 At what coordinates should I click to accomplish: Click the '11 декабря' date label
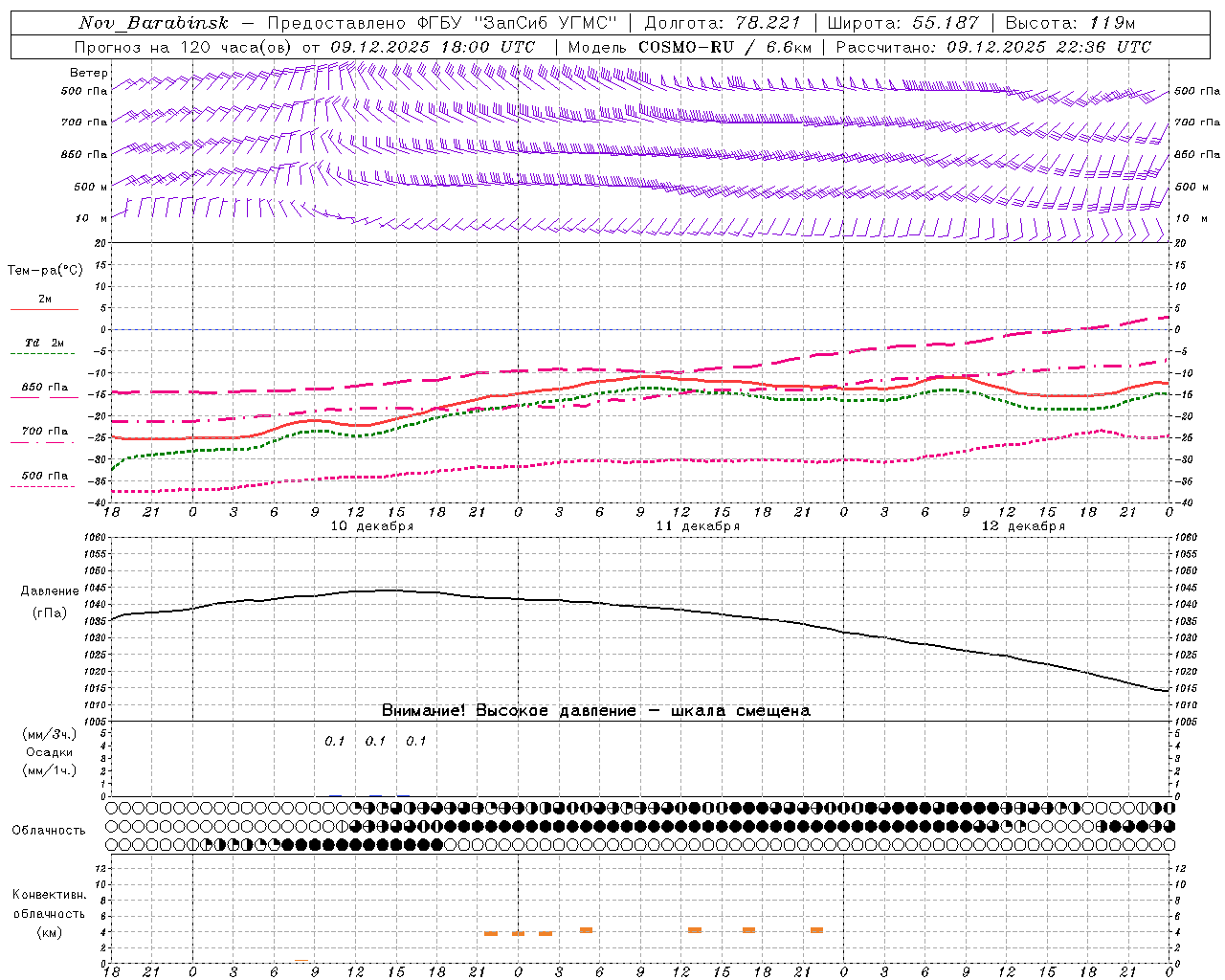click(x=698, y=526)
